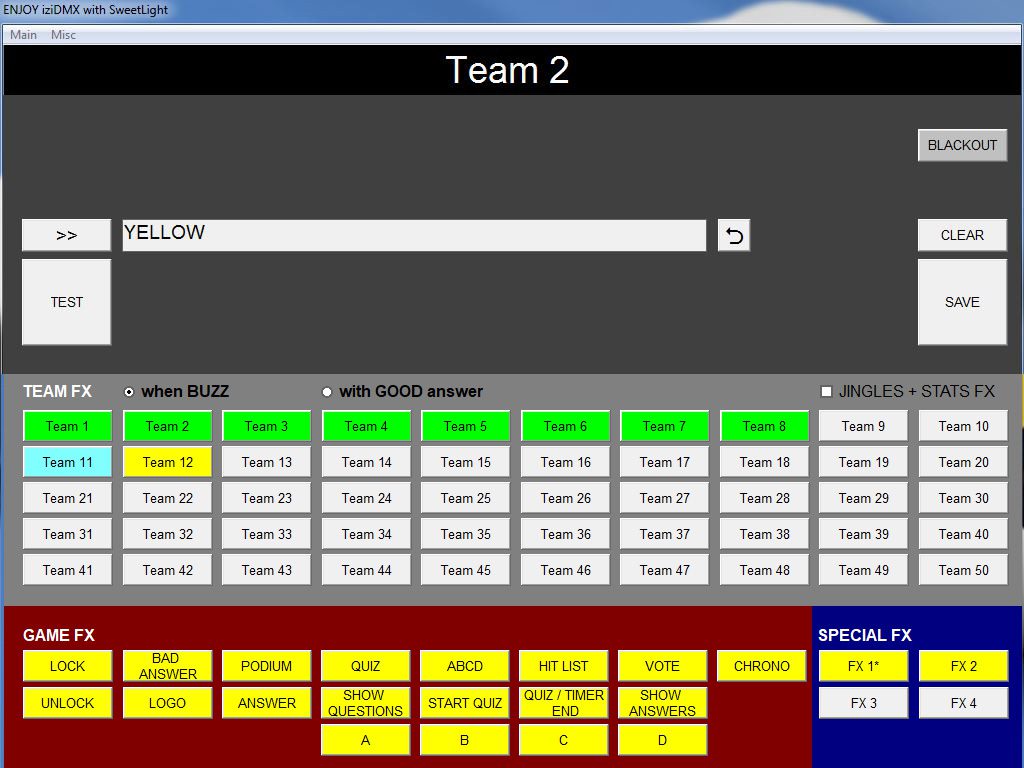Image resolution: width=1024 pixels, height=768 pixels.
Task: Choose the Team 5 button
Action: 465,426
